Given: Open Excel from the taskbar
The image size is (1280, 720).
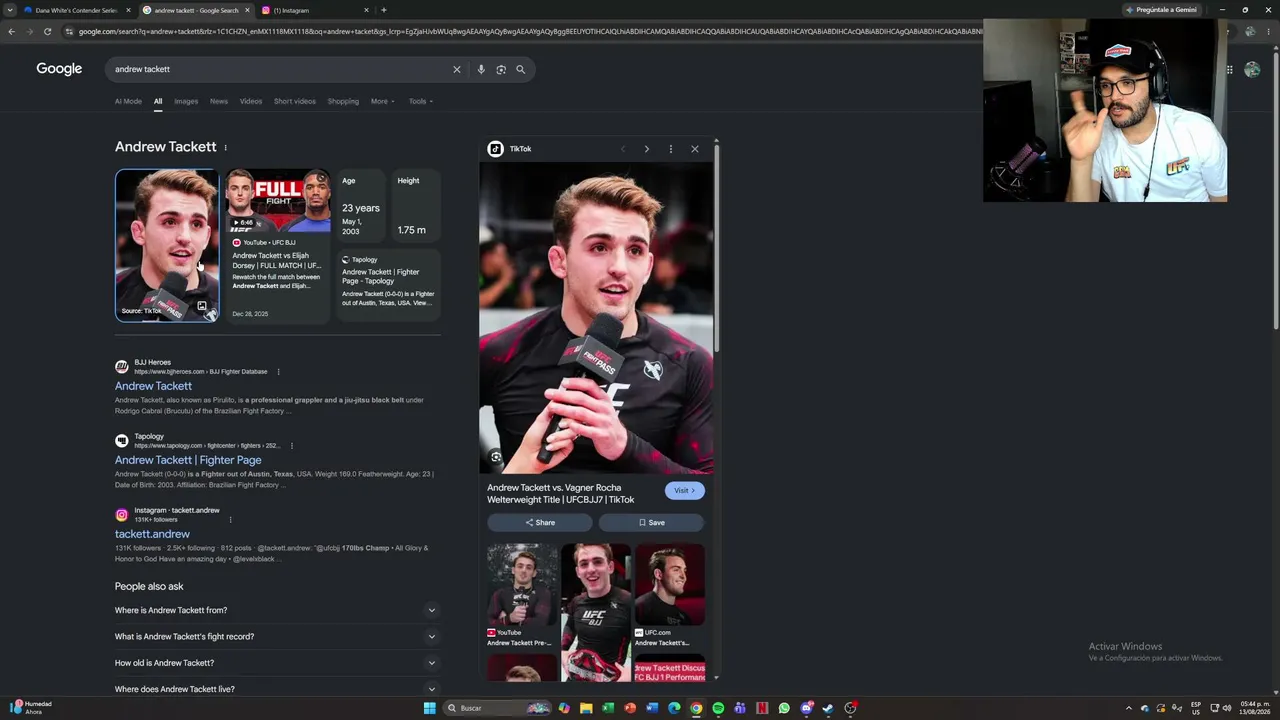Looking at the screenshot, I should point(608,708).
